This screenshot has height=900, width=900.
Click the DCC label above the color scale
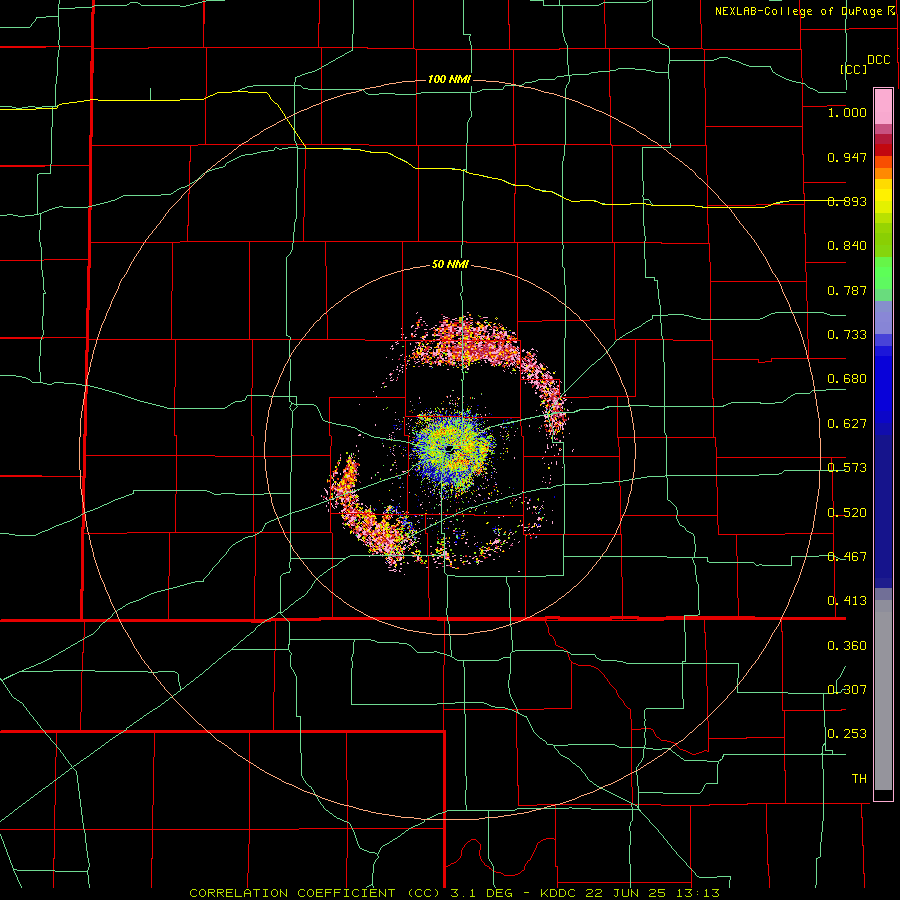[879, 60]
